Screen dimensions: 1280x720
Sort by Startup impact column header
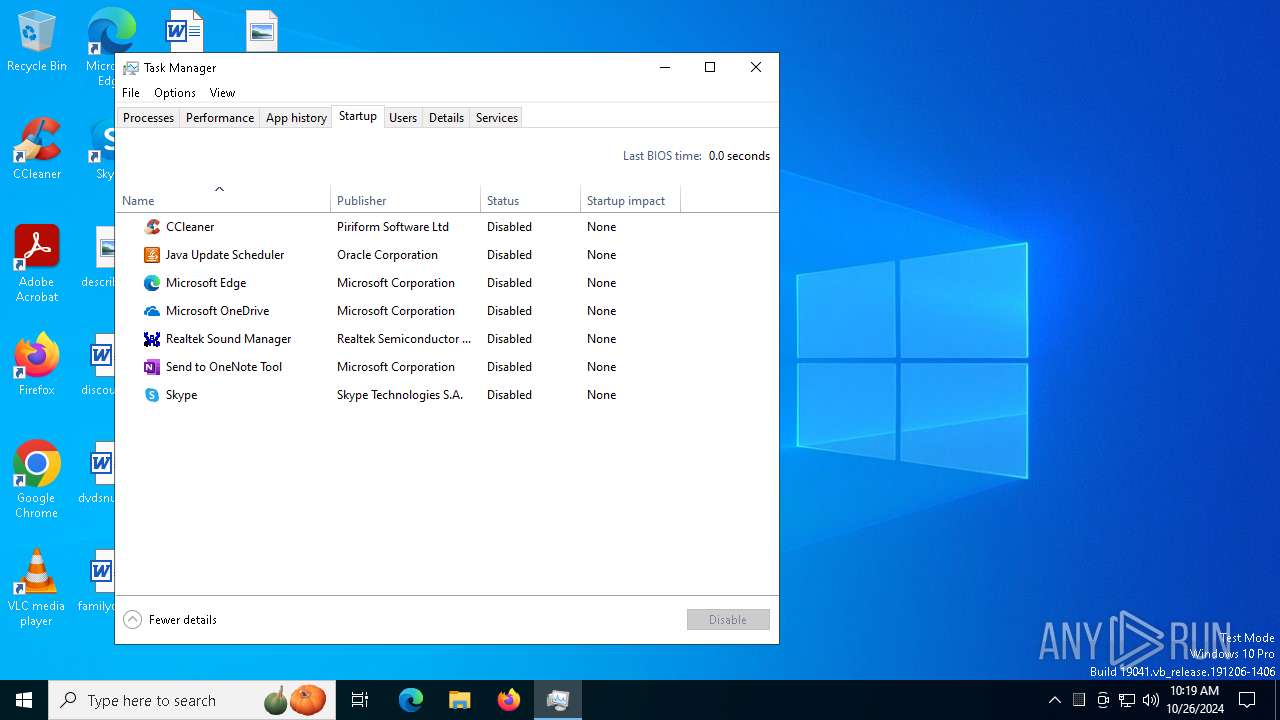tap(630, 200)
